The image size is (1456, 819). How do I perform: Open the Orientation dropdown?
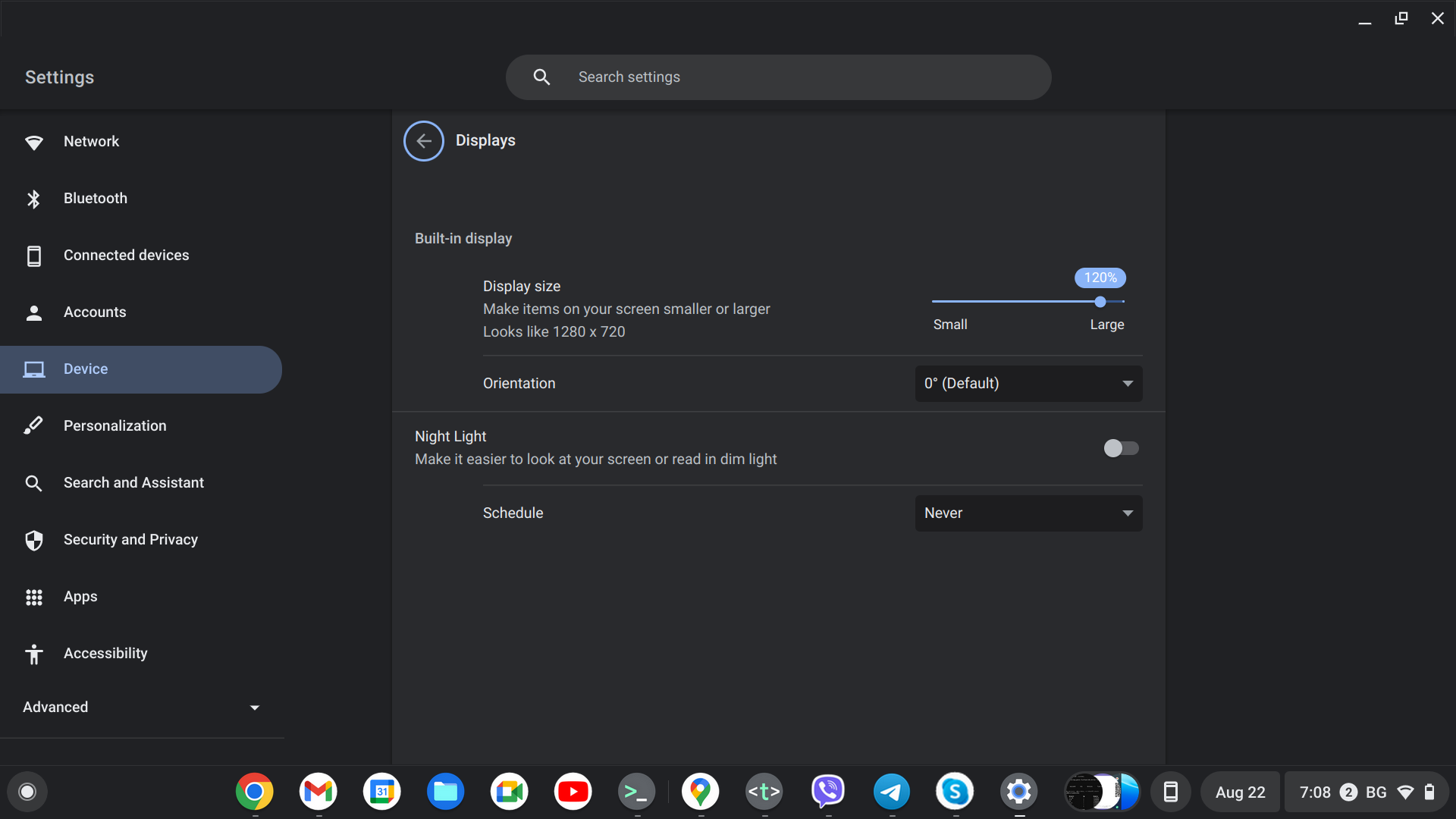[x=1028, y=383]
